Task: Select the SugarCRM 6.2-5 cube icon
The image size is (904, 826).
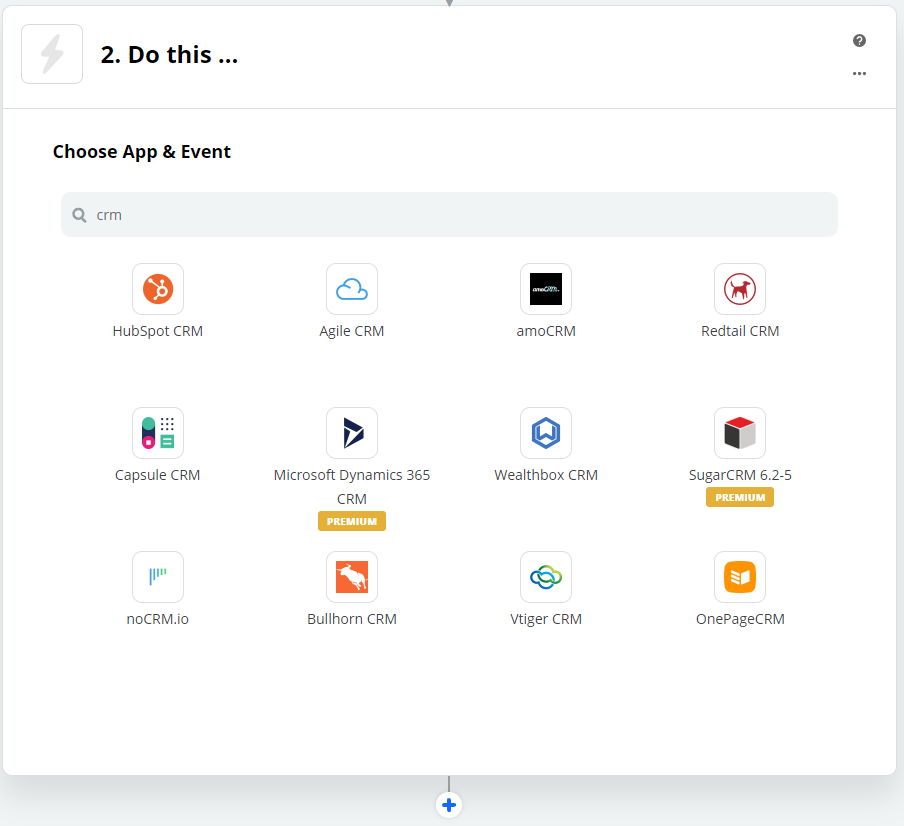Action: (740, 433)
